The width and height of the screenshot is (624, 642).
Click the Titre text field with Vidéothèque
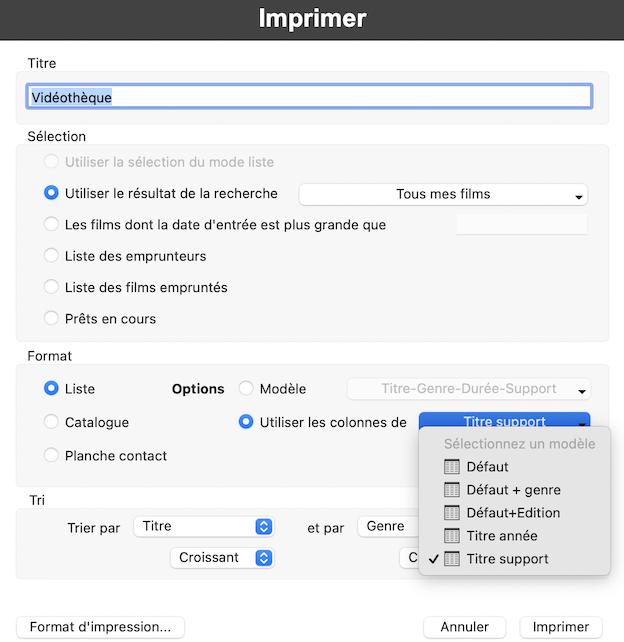coord(308,97)
